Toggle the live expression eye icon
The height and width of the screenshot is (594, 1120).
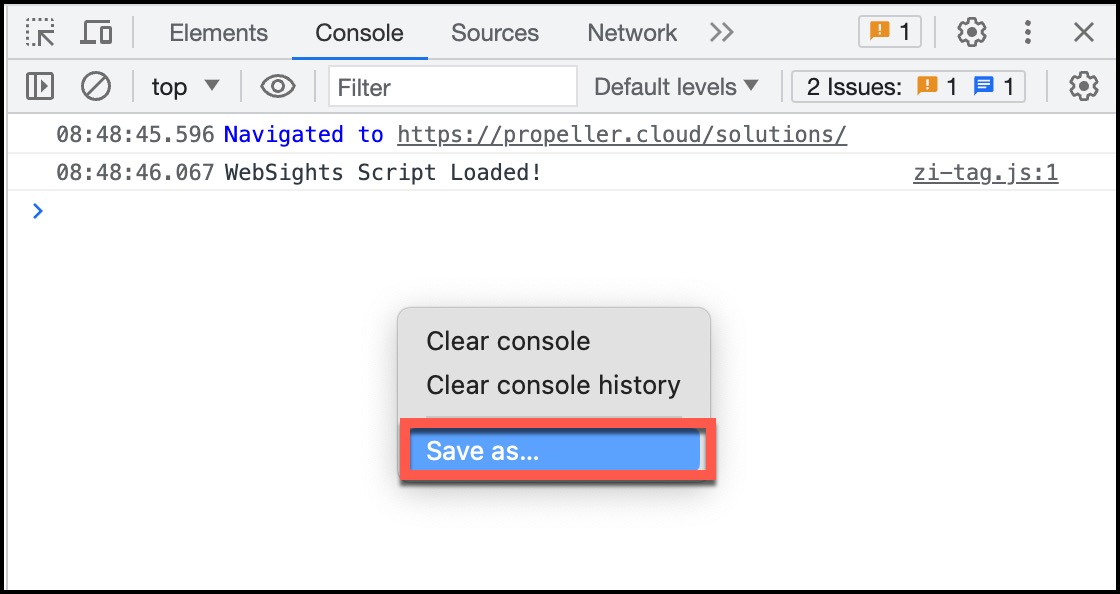coord(278,86)
